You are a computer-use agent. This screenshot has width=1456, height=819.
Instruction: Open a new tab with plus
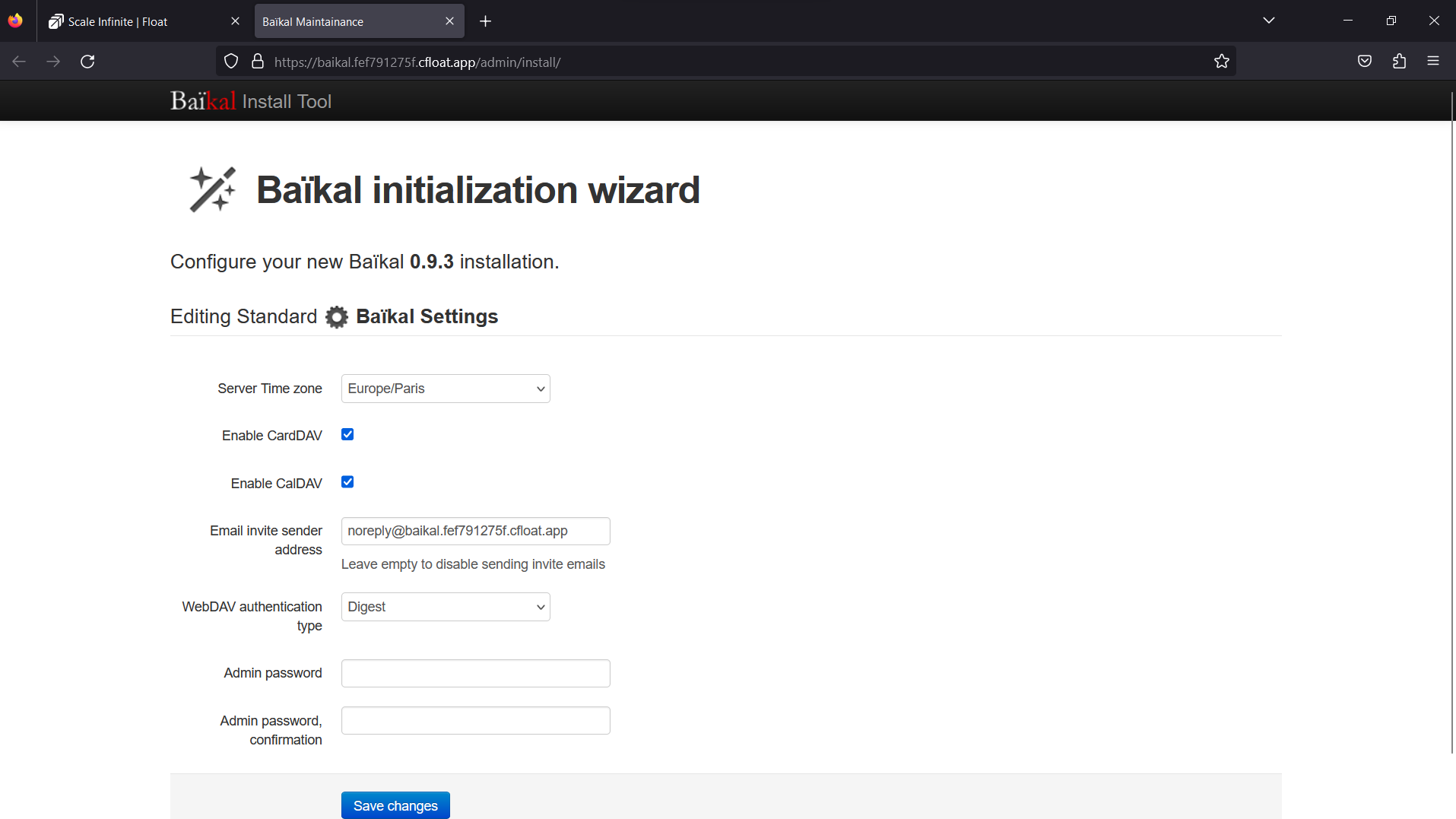pyautogui.click(x=486, y=21)
